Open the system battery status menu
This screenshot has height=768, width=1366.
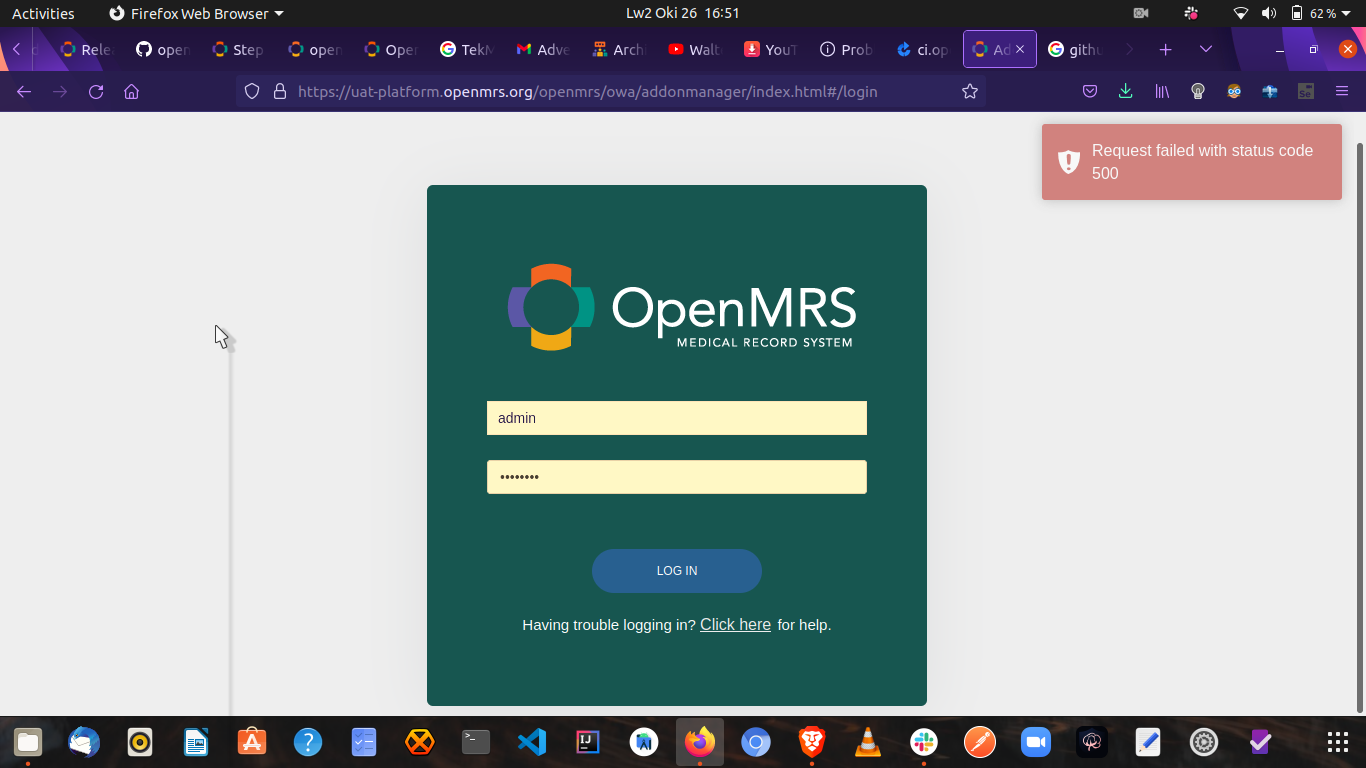[1319, 13]
